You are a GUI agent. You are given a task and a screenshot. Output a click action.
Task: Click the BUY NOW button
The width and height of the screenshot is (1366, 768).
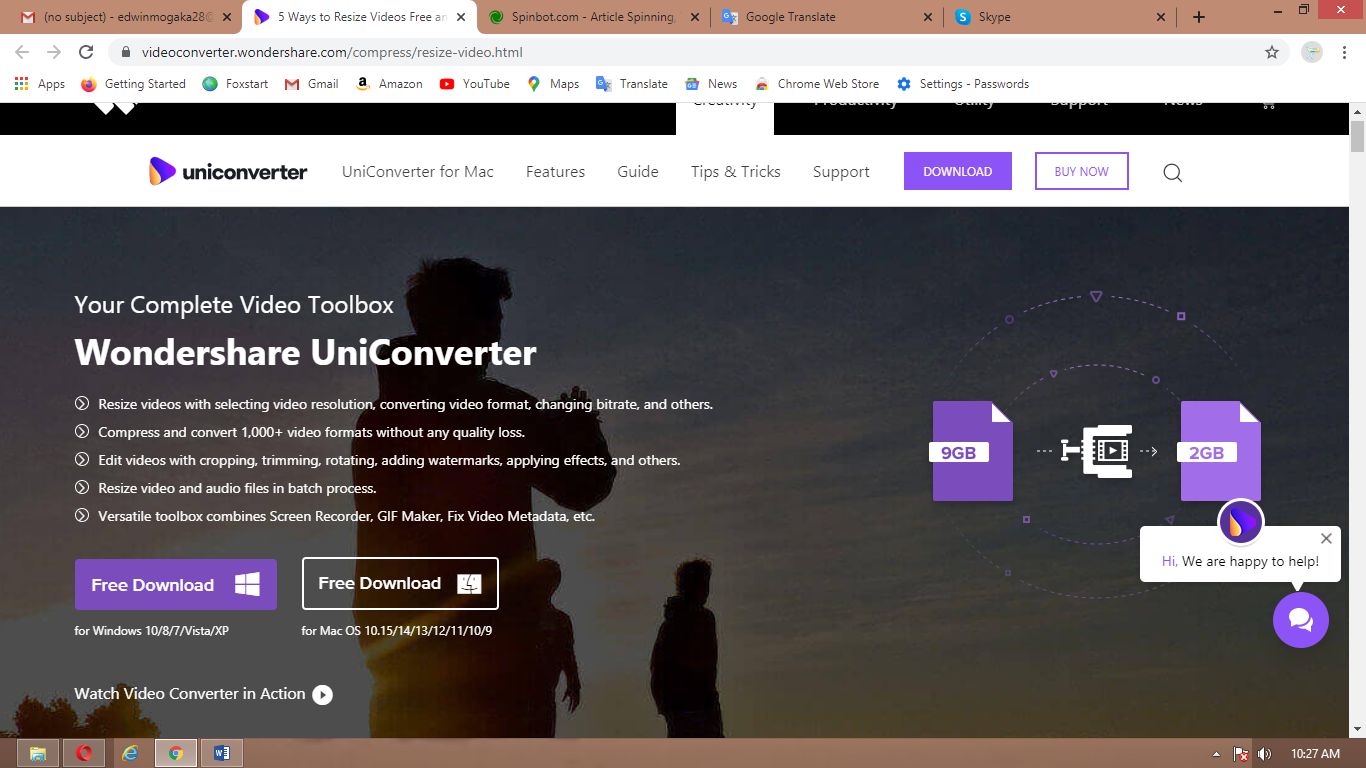(x=1082, y=171)
